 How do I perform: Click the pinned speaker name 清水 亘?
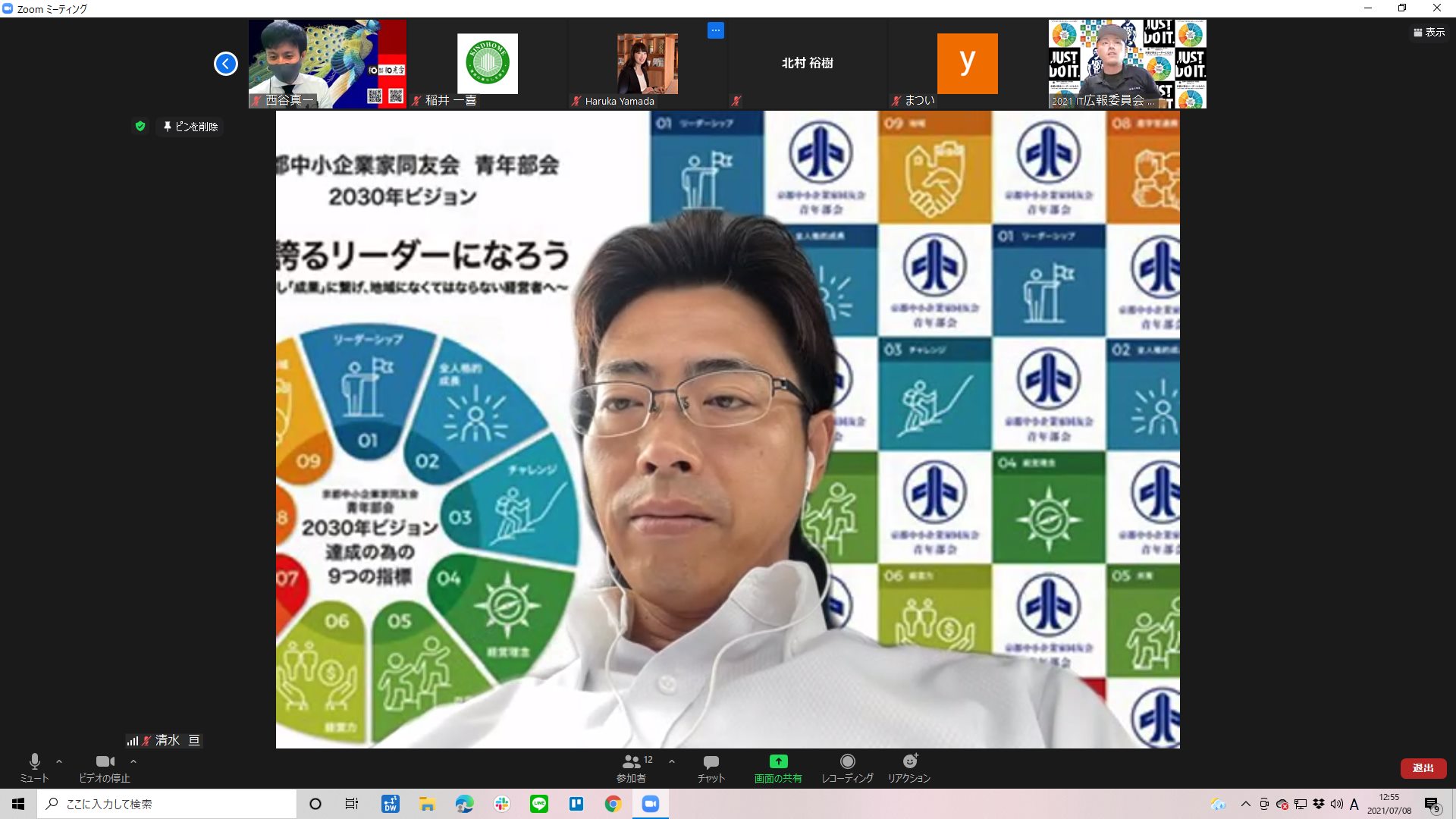coord(177,740)
